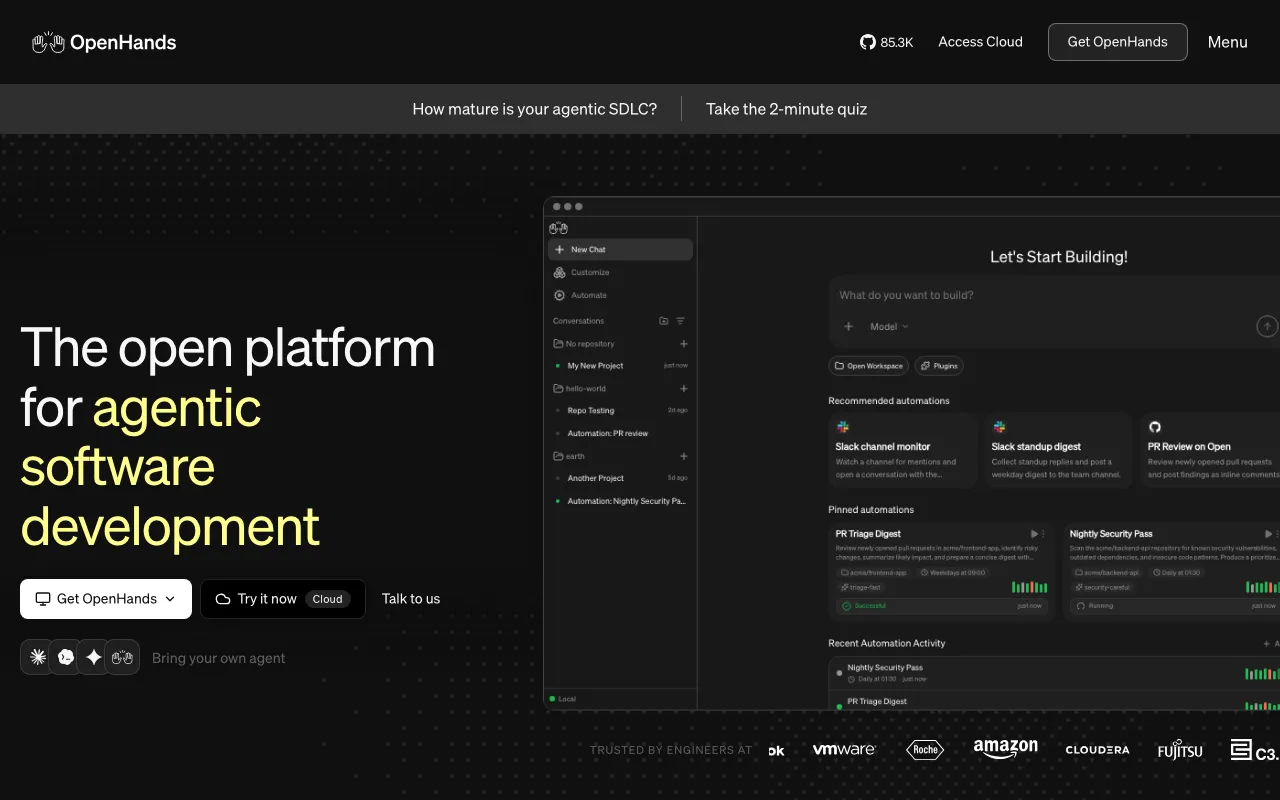Viewport: 1280px width, 800px height.
Task: Click the new folder icon beside Conversations
Action: click(664, 321)
